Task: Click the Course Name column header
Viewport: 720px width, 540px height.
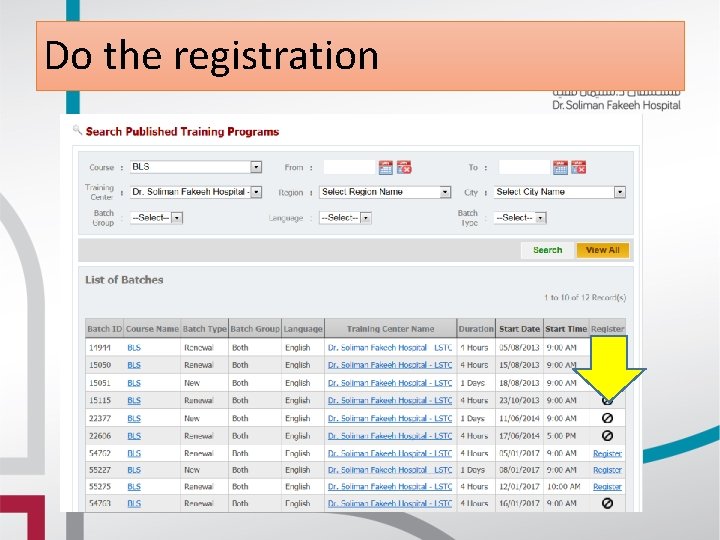Action: point(152,329)
